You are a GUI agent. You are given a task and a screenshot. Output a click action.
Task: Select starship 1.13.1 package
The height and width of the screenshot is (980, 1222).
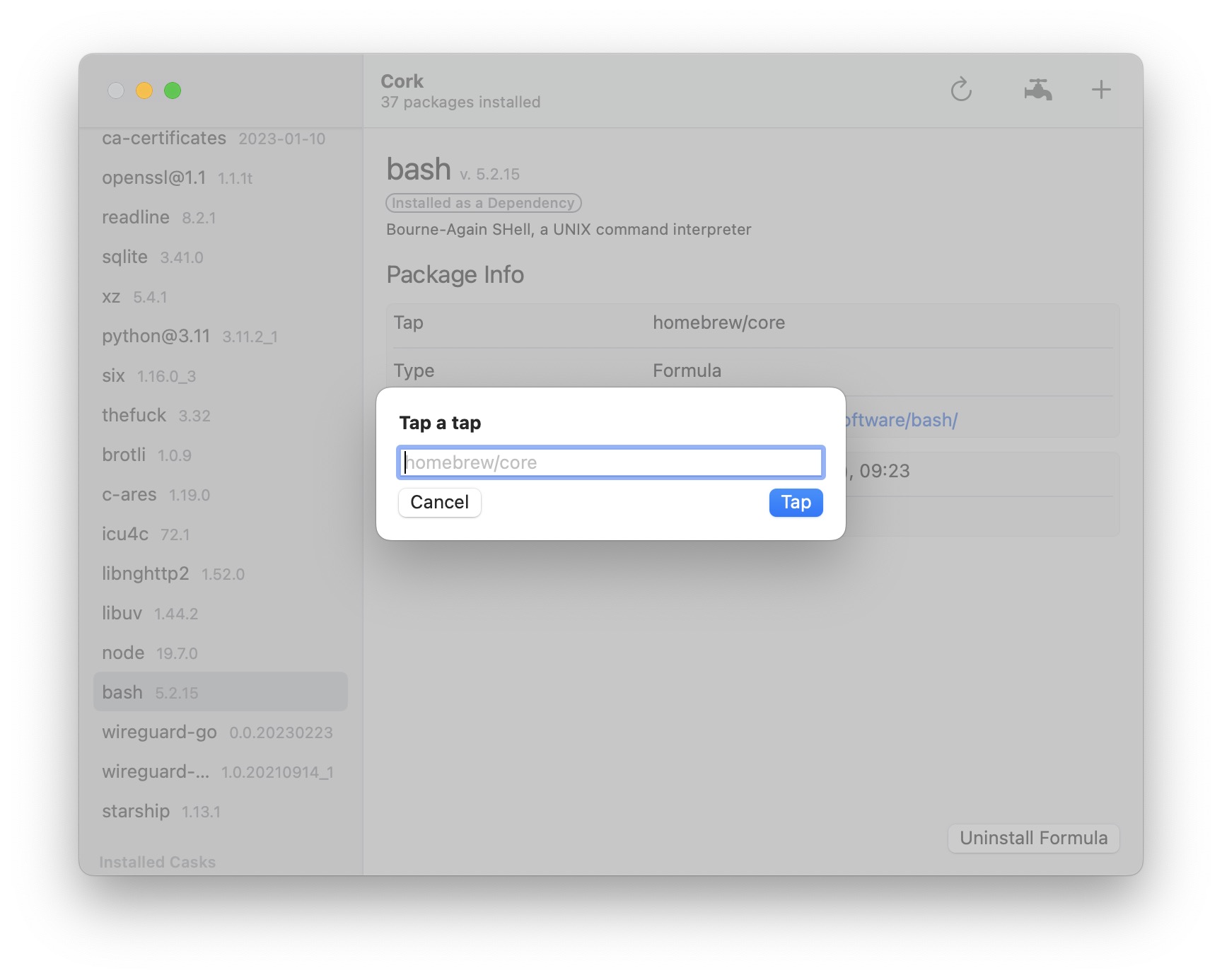221,811
